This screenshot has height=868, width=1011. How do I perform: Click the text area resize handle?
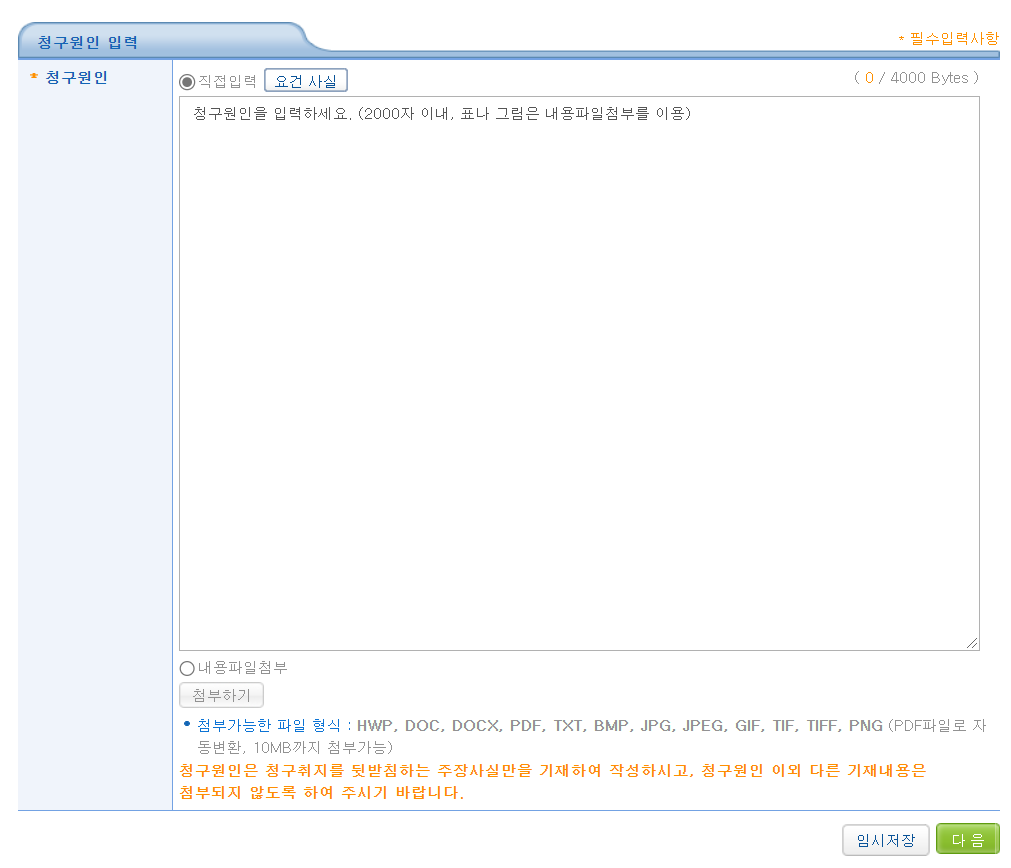tap(972, 643)
